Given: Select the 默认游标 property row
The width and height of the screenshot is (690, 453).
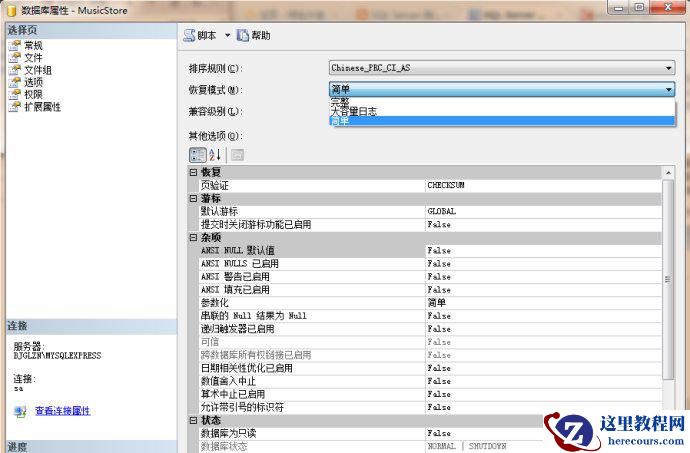Looking at the screenshot, I should (430, 211).
